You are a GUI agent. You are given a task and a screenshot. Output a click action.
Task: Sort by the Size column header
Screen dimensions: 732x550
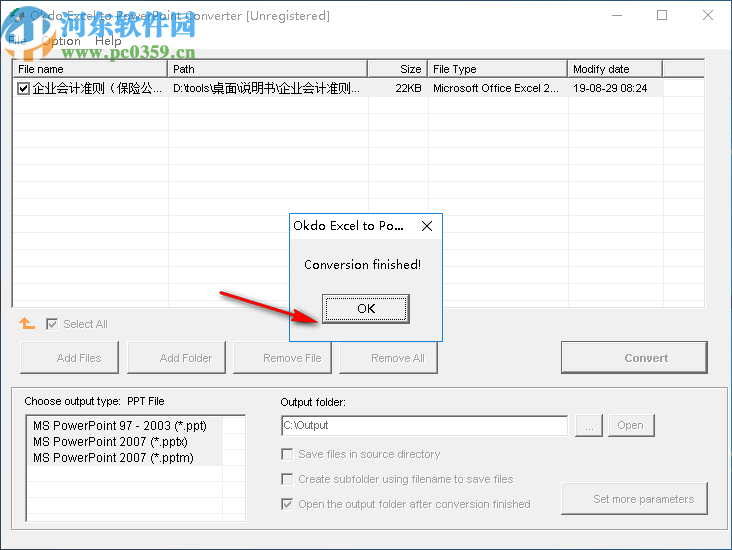pyautogui.click(x=398, y=69)
